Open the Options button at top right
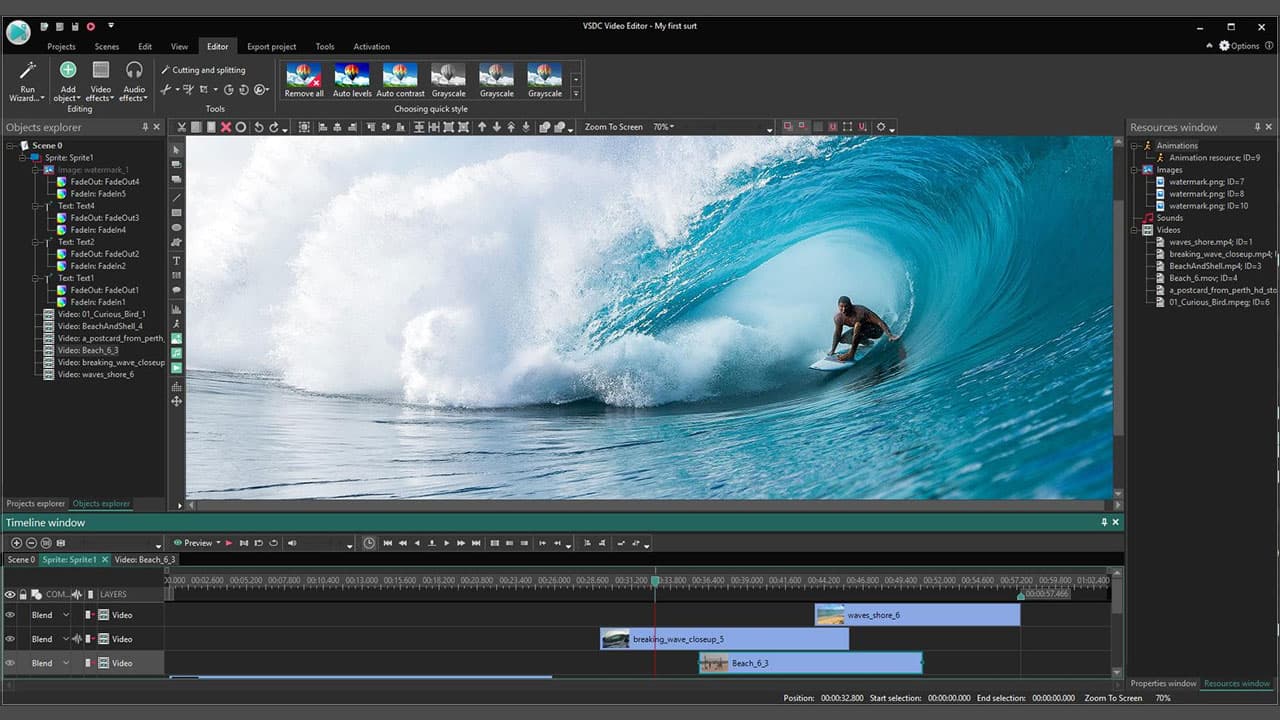This screenshot has width=1280, height=720. pos(1239,46)
